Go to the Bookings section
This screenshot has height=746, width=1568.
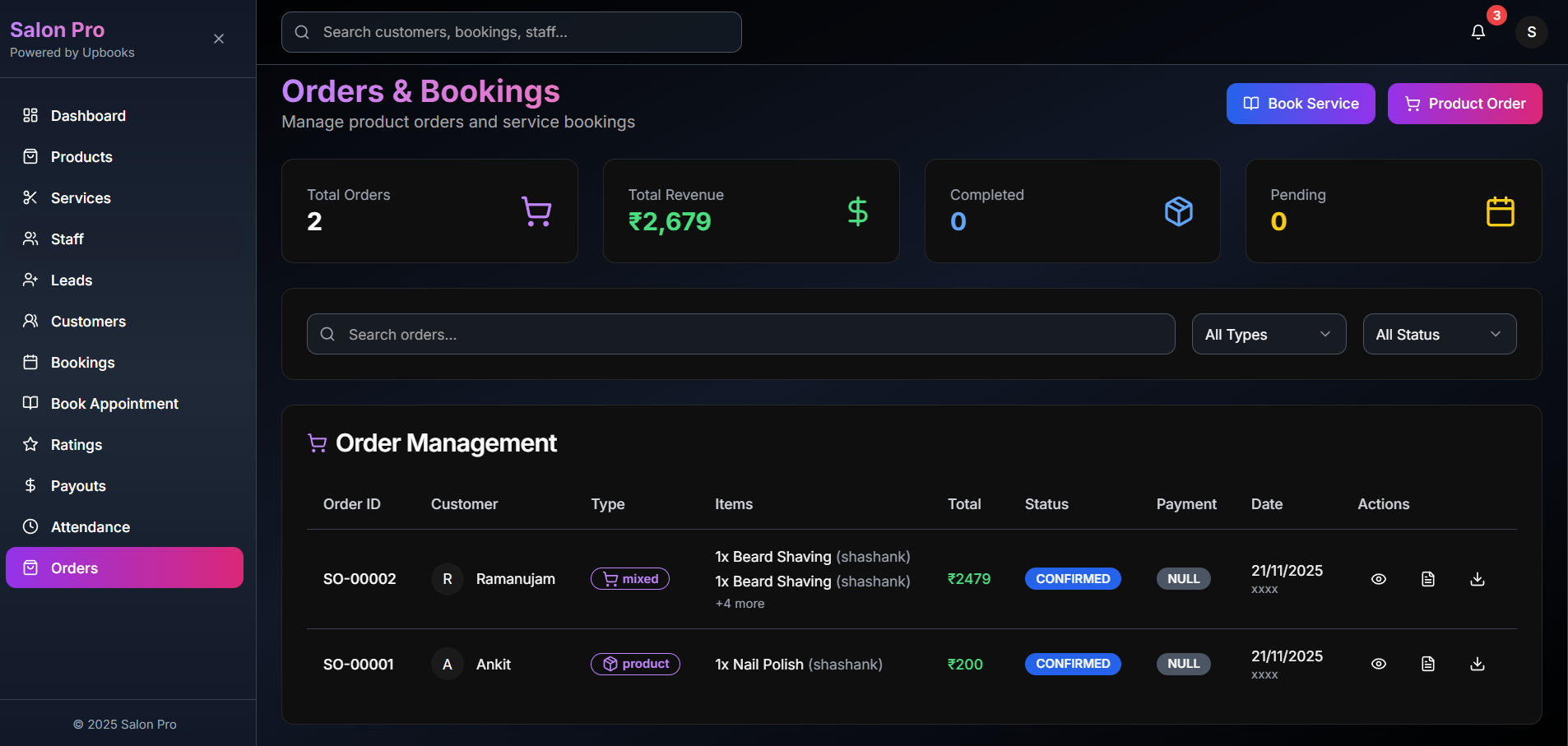(x=82, y=362)
